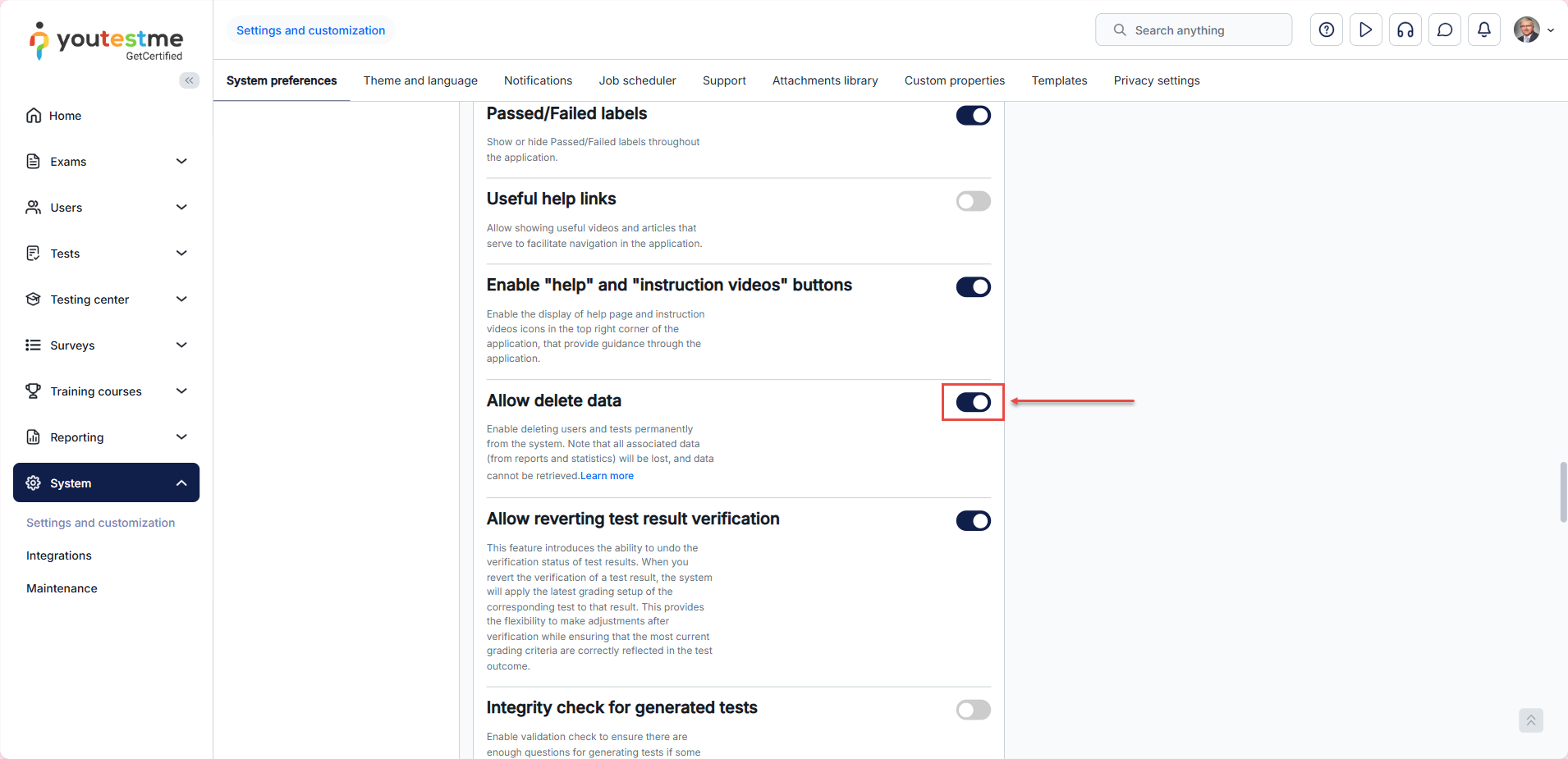Click the Search anything field

point(1193,30)
